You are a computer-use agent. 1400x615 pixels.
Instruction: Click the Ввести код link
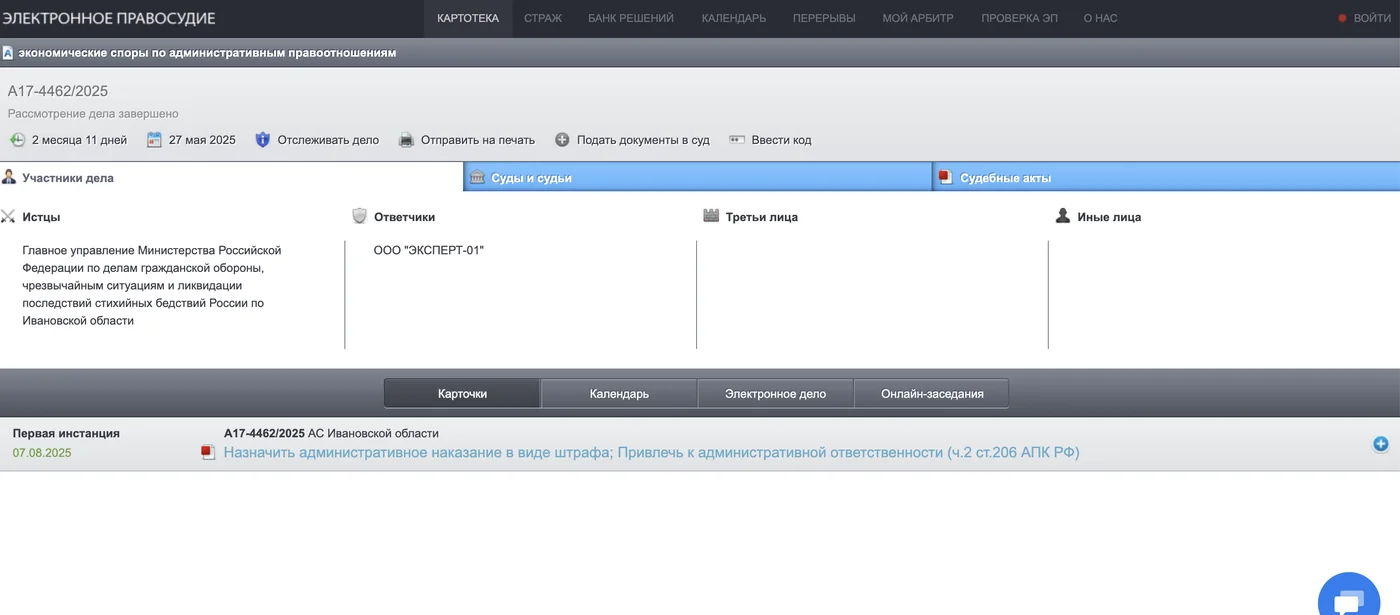click(781, 140)
